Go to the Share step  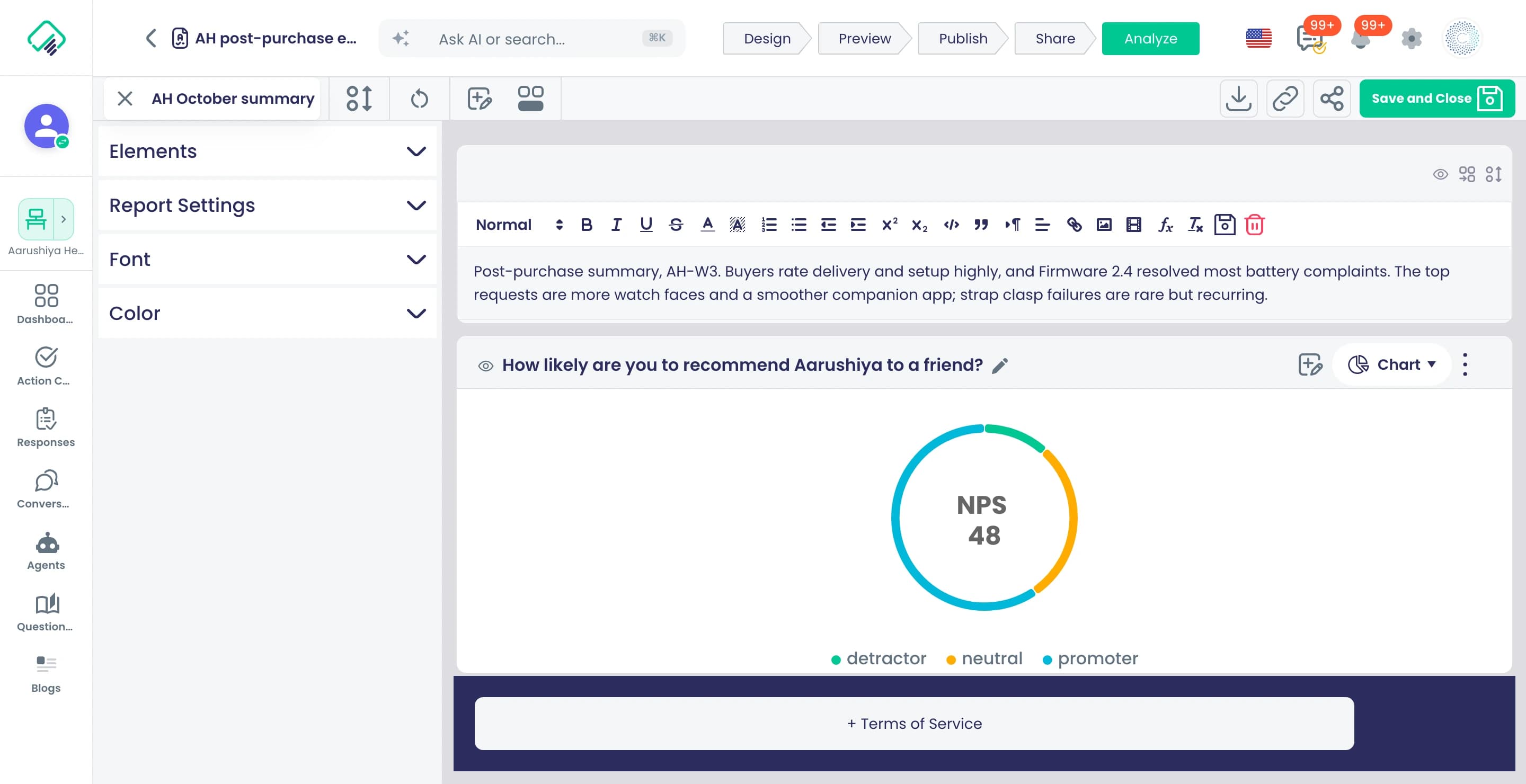(1054, 39)
